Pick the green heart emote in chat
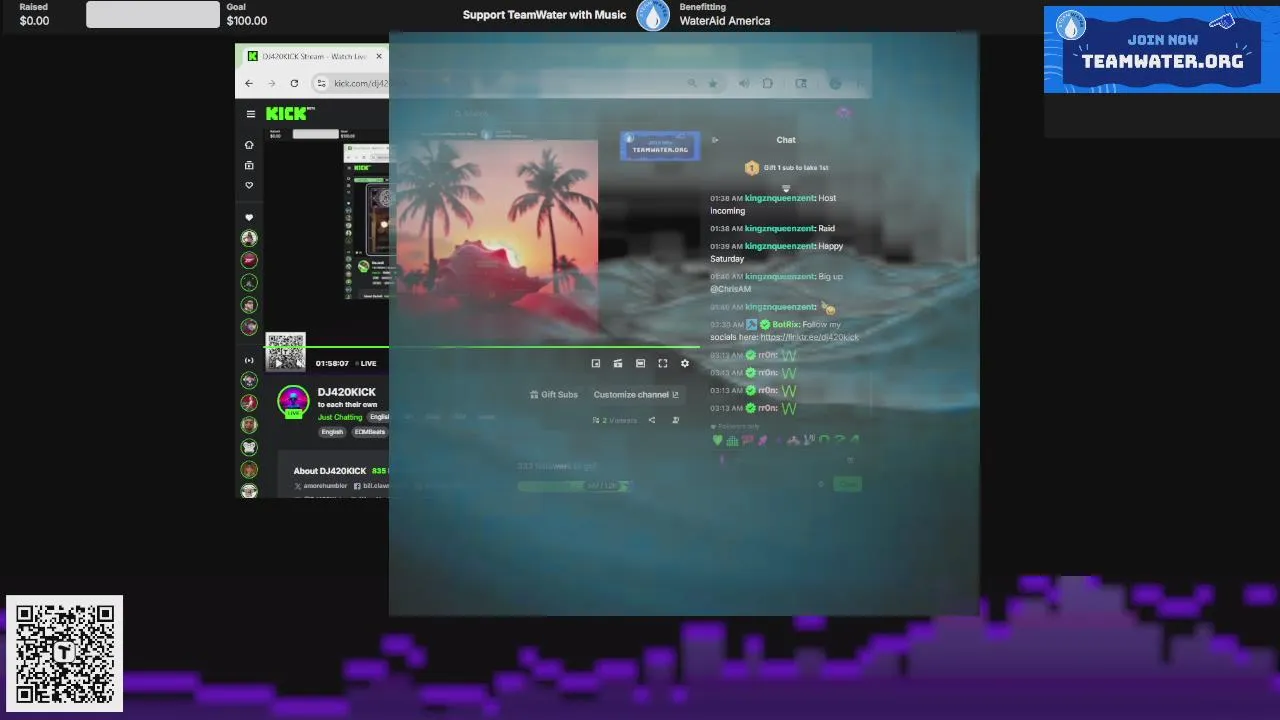Viewport: 1280px width, 720px height. click(x=717, y=440)
